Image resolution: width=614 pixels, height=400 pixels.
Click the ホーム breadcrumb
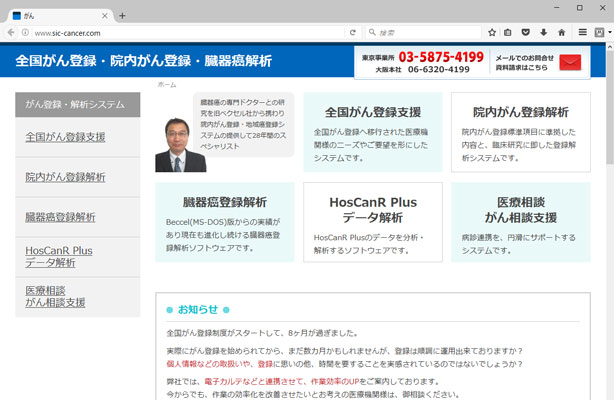point(167,85)
